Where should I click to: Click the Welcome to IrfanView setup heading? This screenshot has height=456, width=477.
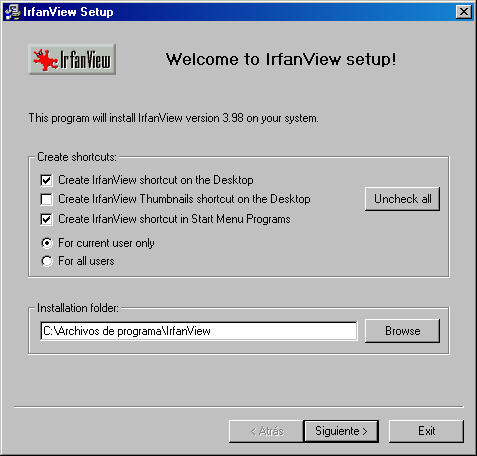click(x=281, y=59)
